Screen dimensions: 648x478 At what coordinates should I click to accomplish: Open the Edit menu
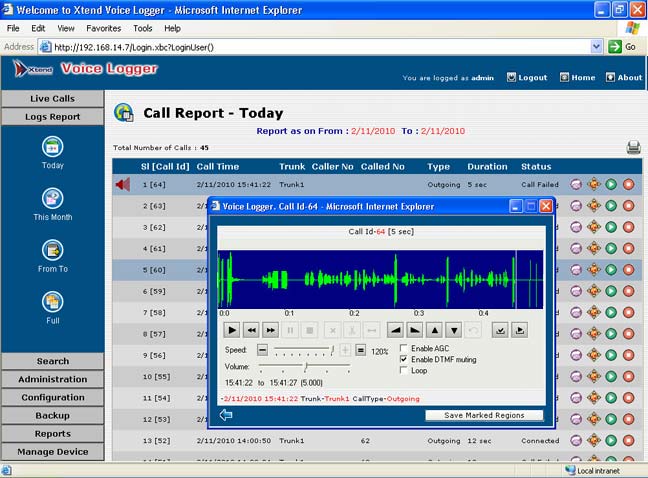click(38, 28)
